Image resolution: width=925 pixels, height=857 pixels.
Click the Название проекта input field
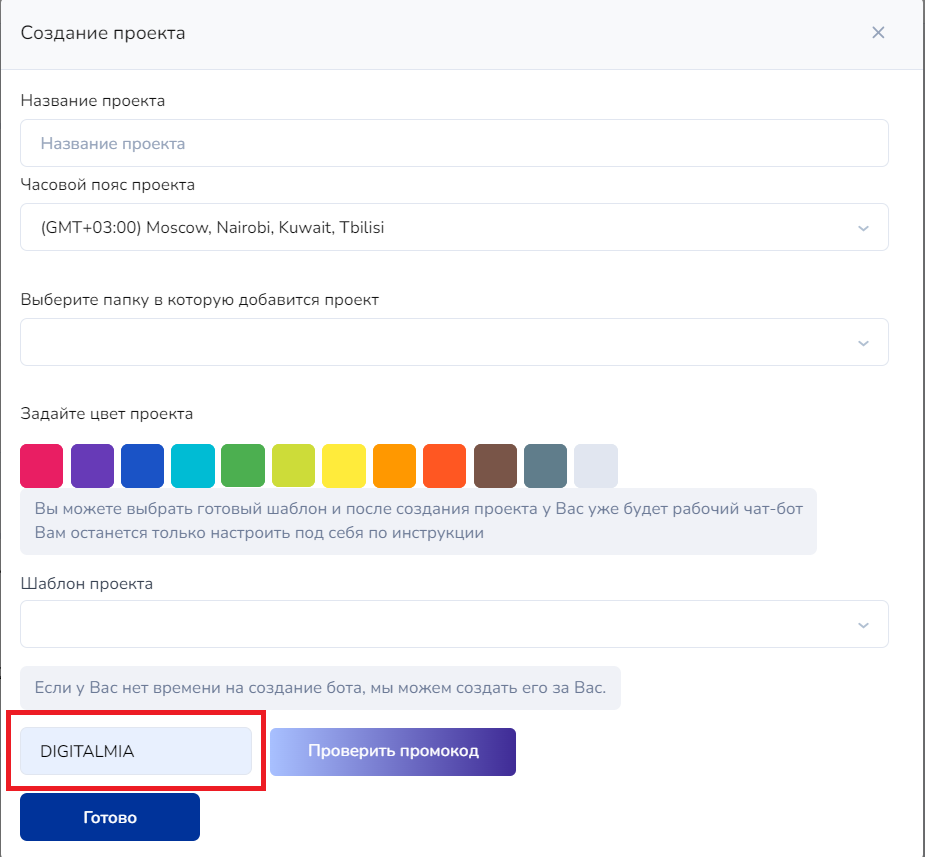coord(454,143)
